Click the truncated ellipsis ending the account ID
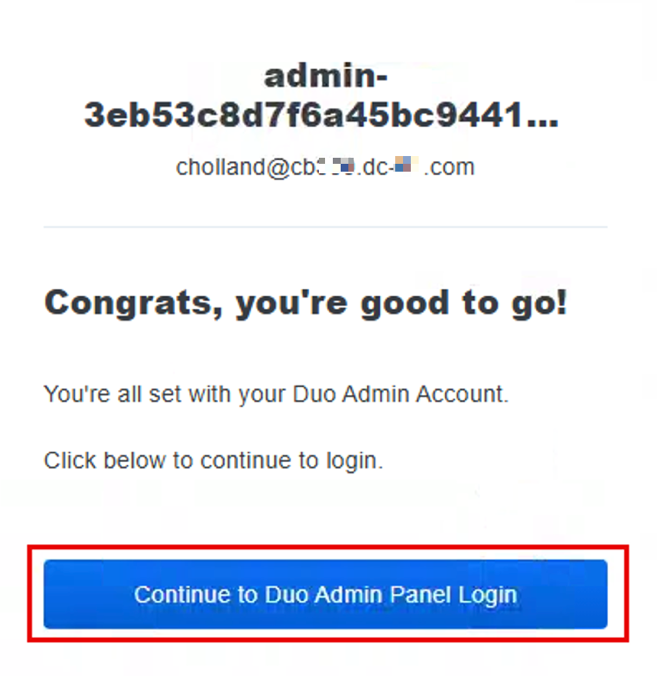Screen dimensions: 657x676 click(x=541, y=117)
